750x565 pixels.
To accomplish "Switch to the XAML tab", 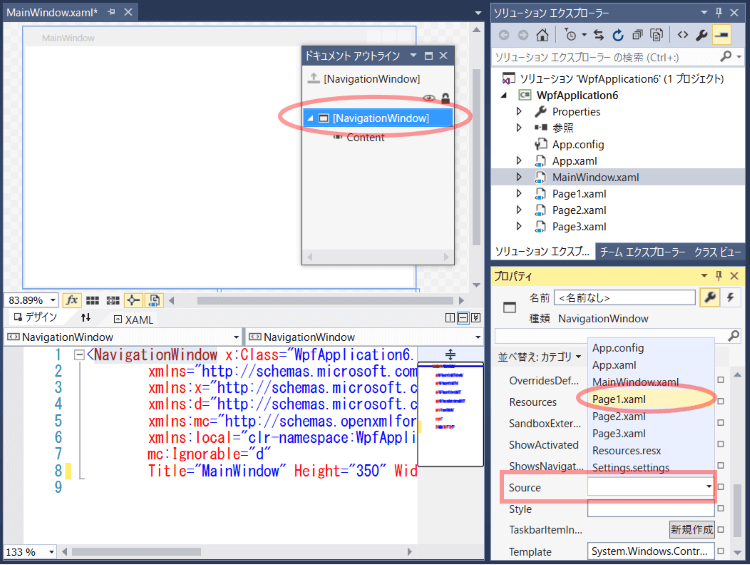I will [x=133, y=320].
